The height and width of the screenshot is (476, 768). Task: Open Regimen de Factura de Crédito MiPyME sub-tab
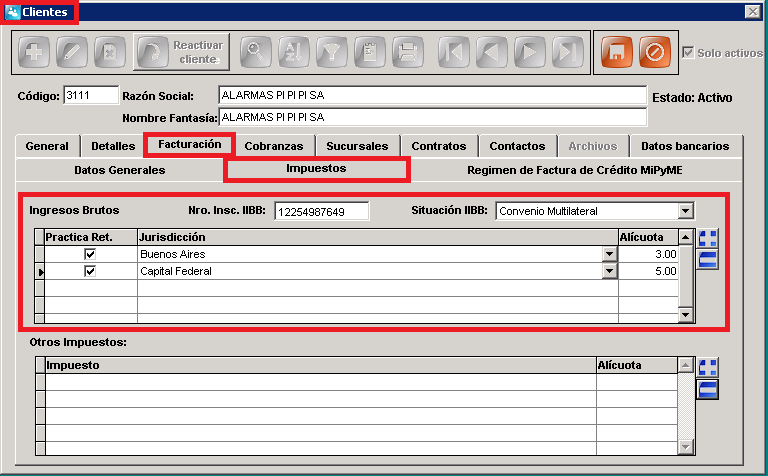coord(575,170)
